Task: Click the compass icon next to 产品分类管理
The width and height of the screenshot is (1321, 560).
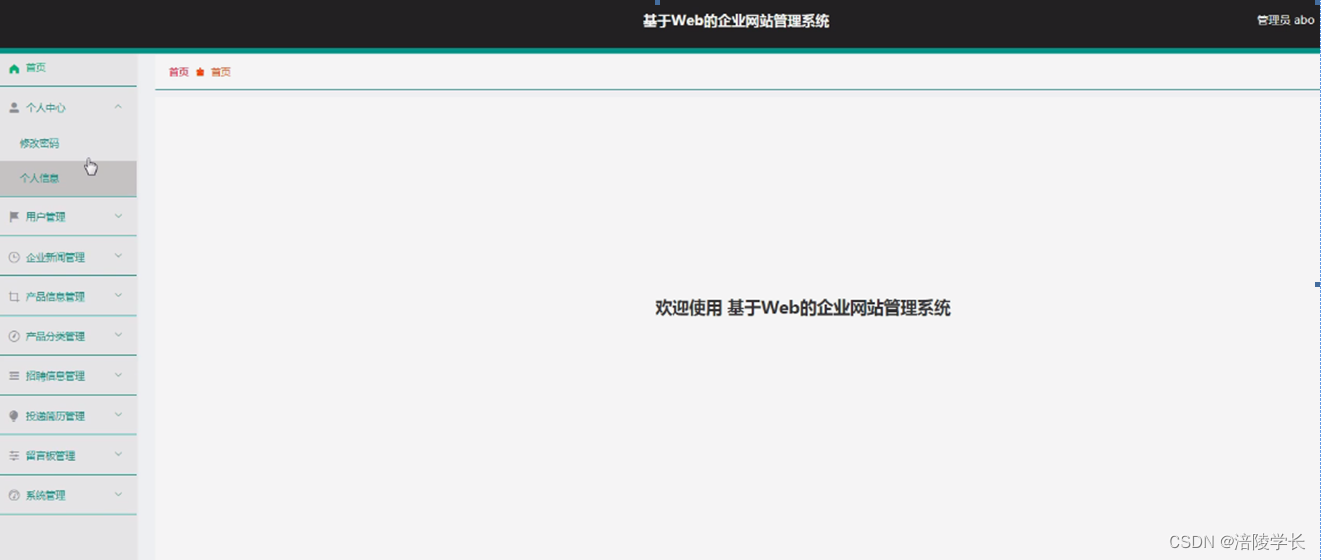Action: pyautogui.click(x=14, y=336)
